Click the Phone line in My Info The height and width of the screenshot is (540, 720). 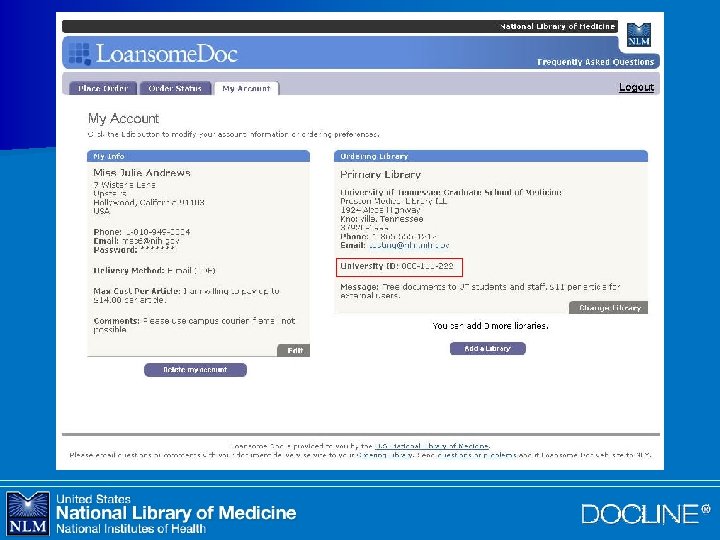pos(142,232)
